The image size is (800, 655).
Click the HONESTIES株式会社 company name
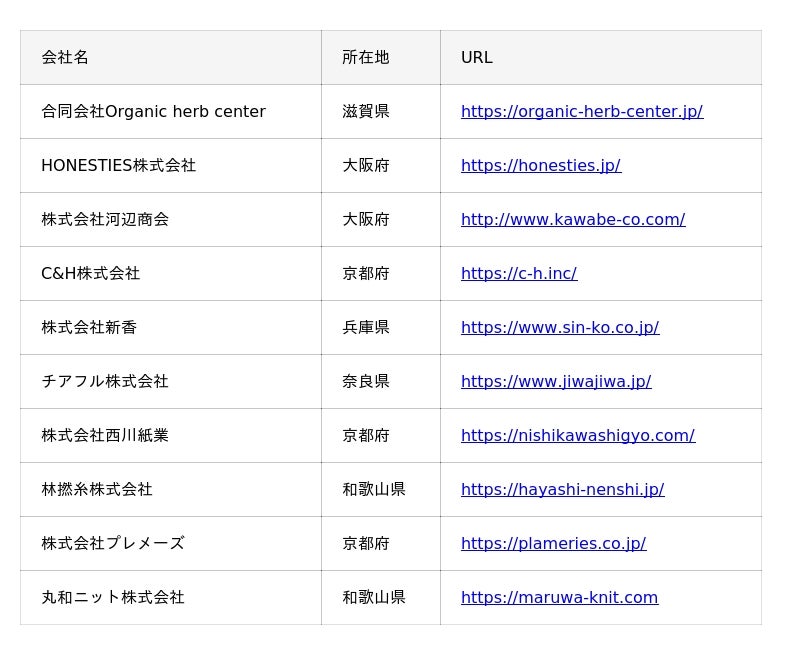[118, 166]
